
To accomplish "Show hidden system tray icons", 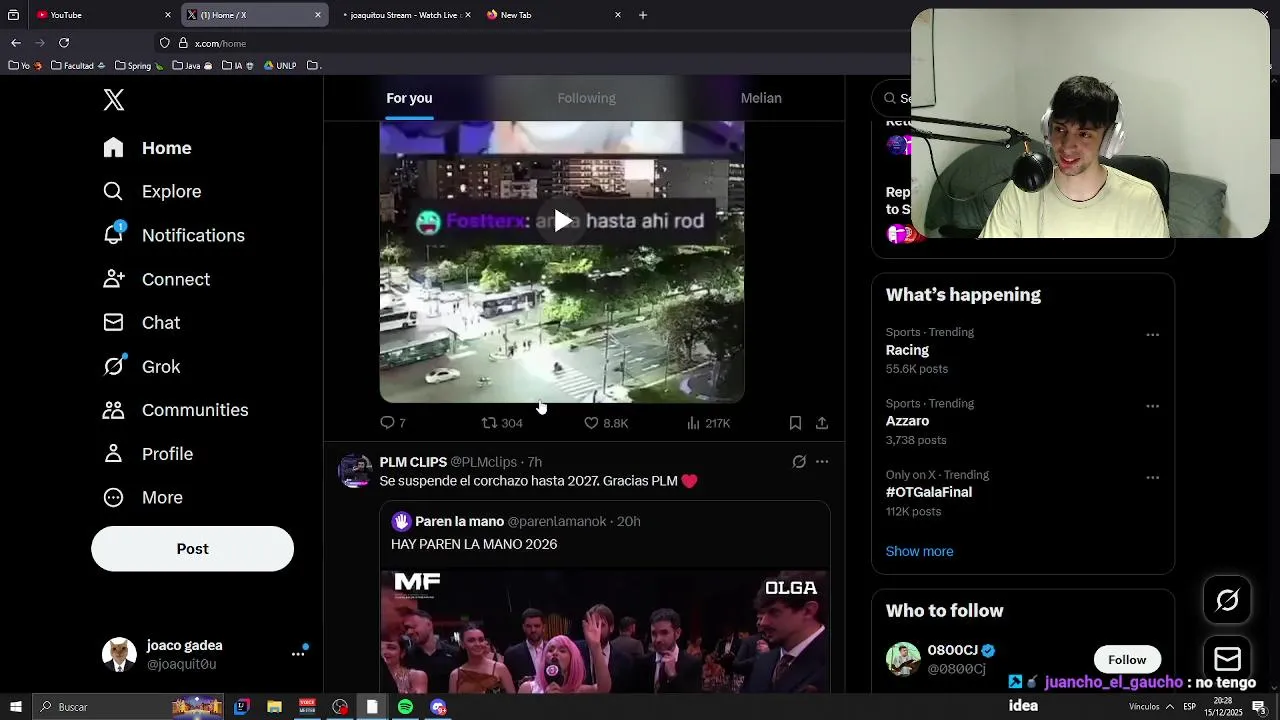I will tap(1170, 707).
